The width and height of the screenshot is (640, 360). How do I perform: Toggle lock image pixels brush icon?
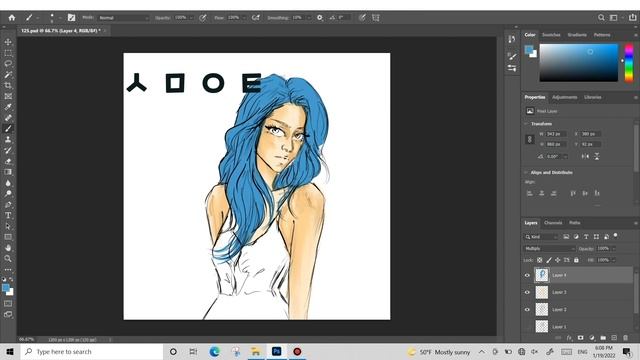[x=549, y=260]
